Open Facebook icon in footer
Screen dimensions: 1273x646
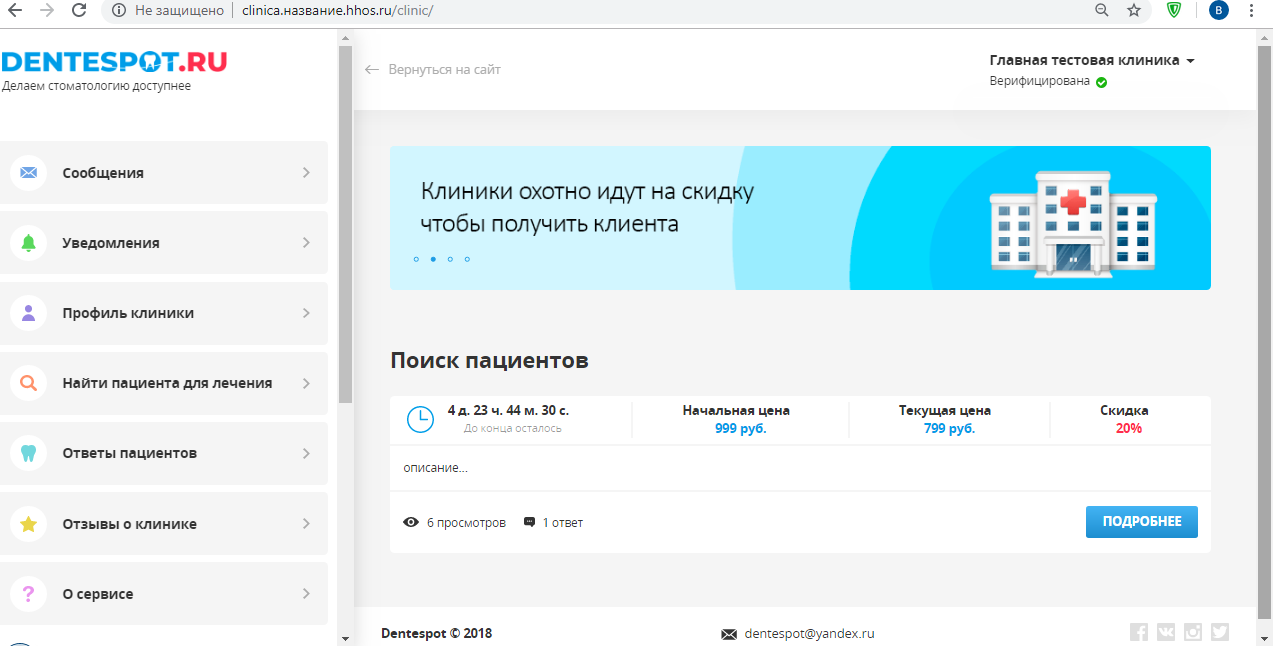pyautogui.click(x=1139, y=632)
